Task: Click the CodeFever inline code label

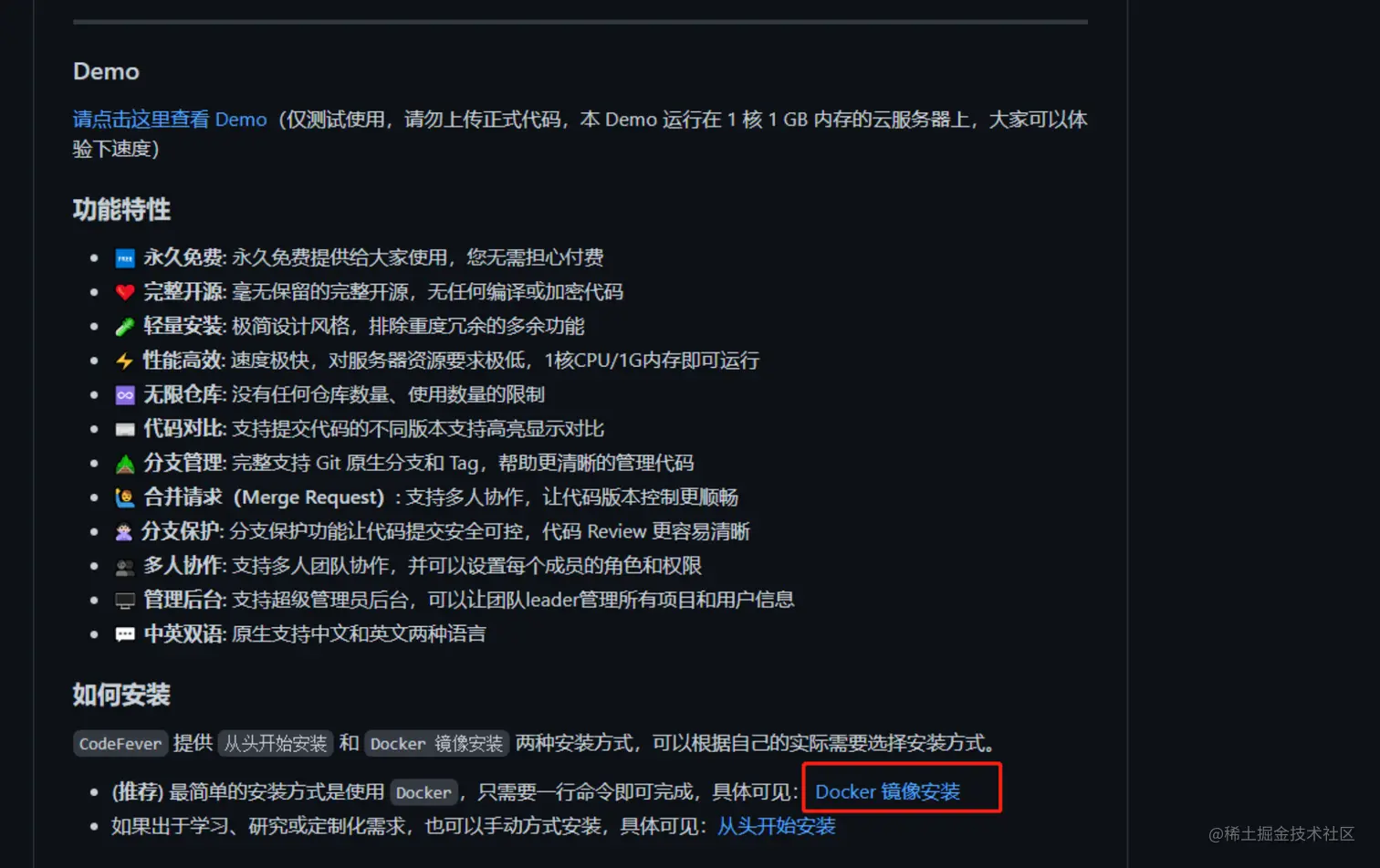Action: (x=120, y=743)
